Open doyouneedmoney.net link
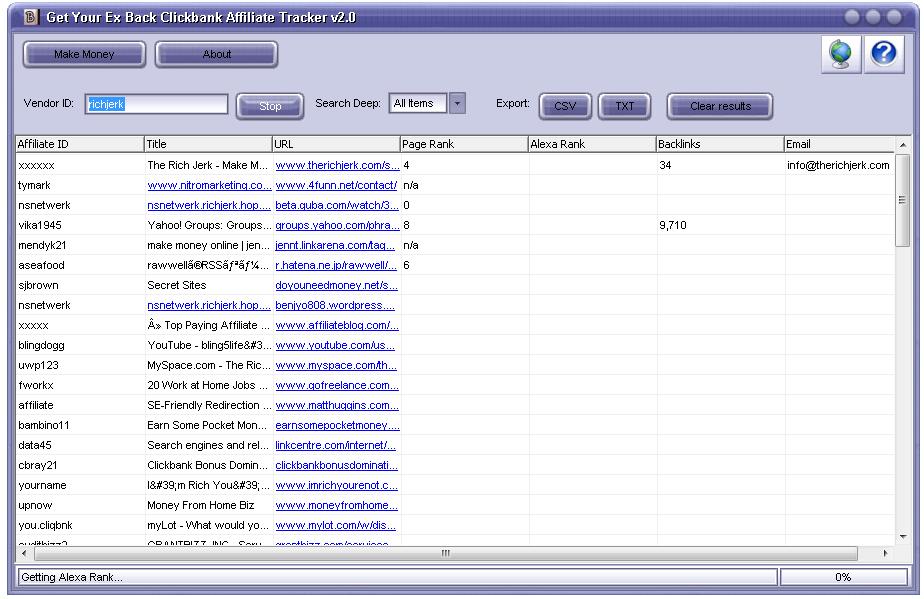This screenshot has height=599, width=924. 336,286
